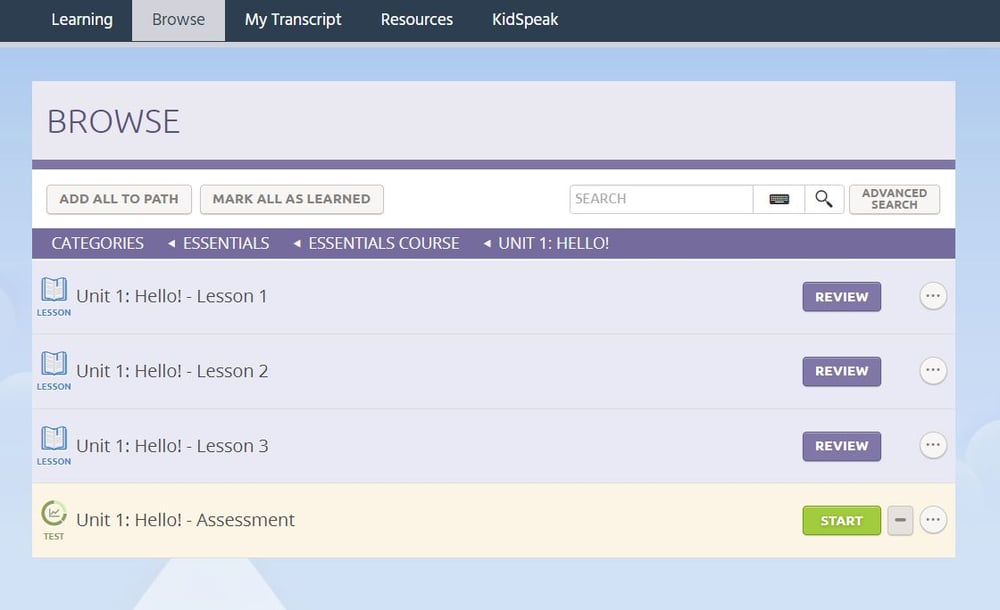Click the magnifying glass to run a search
This screenshot has width=1000, height=610.
click(x=824, y=199)
